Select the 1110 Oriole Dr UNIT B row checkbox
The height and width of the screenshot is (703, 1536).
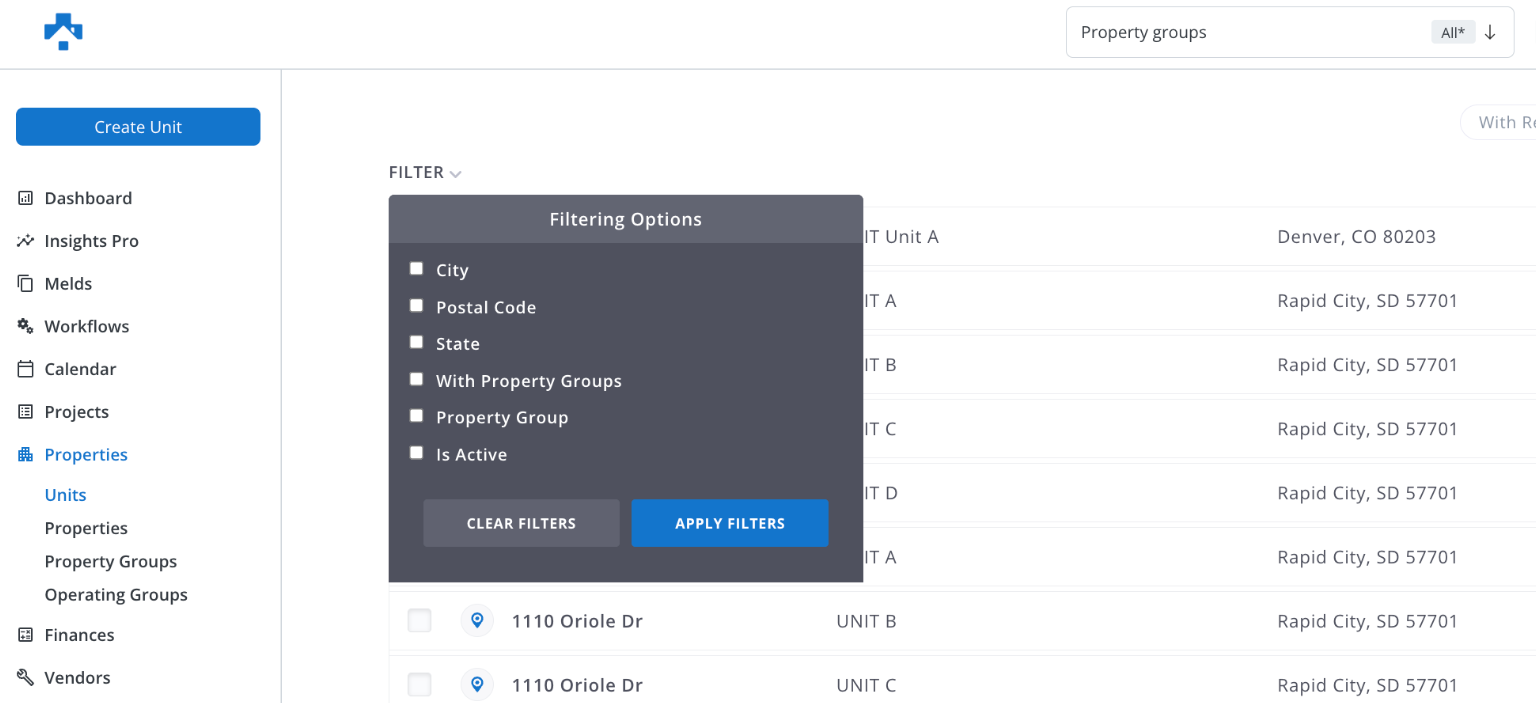(x=419, y=621)
